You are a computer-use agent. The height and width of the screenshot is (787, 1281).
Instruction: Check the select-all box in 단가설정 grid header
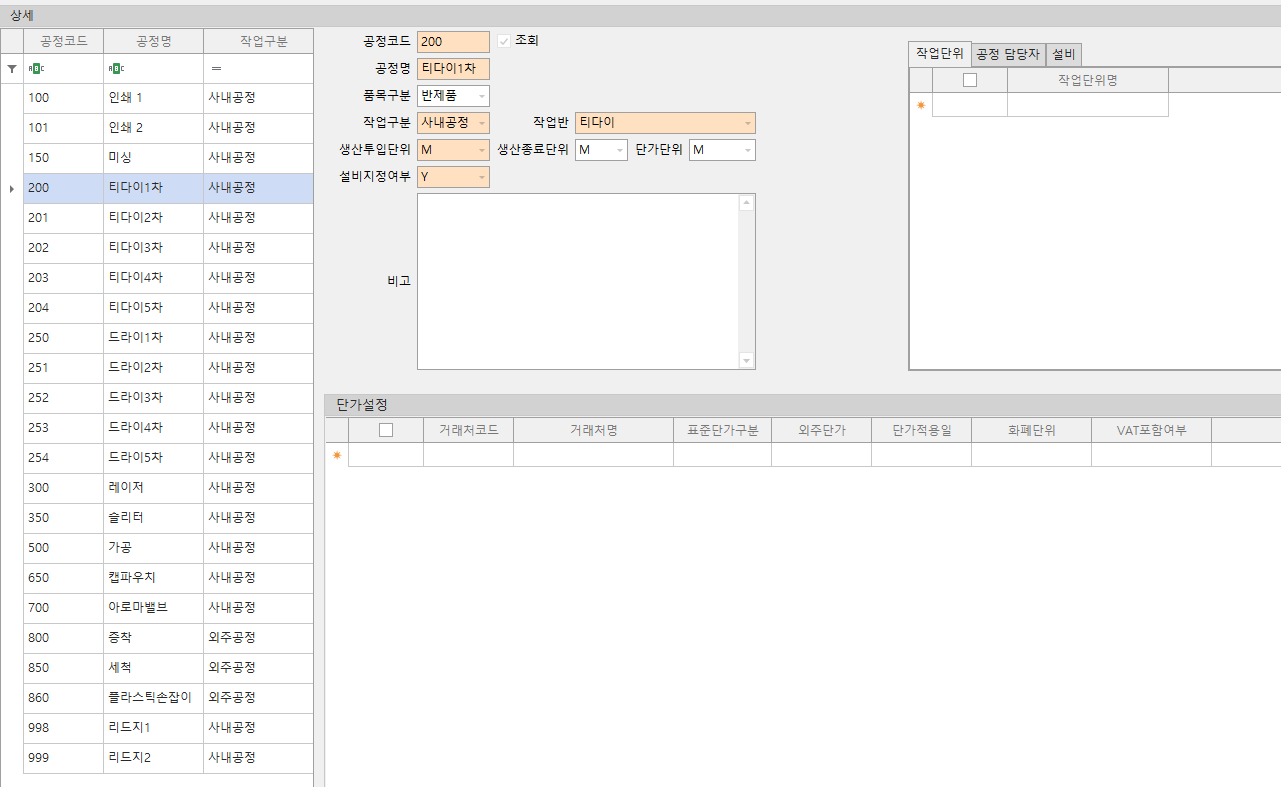[386, 430]
